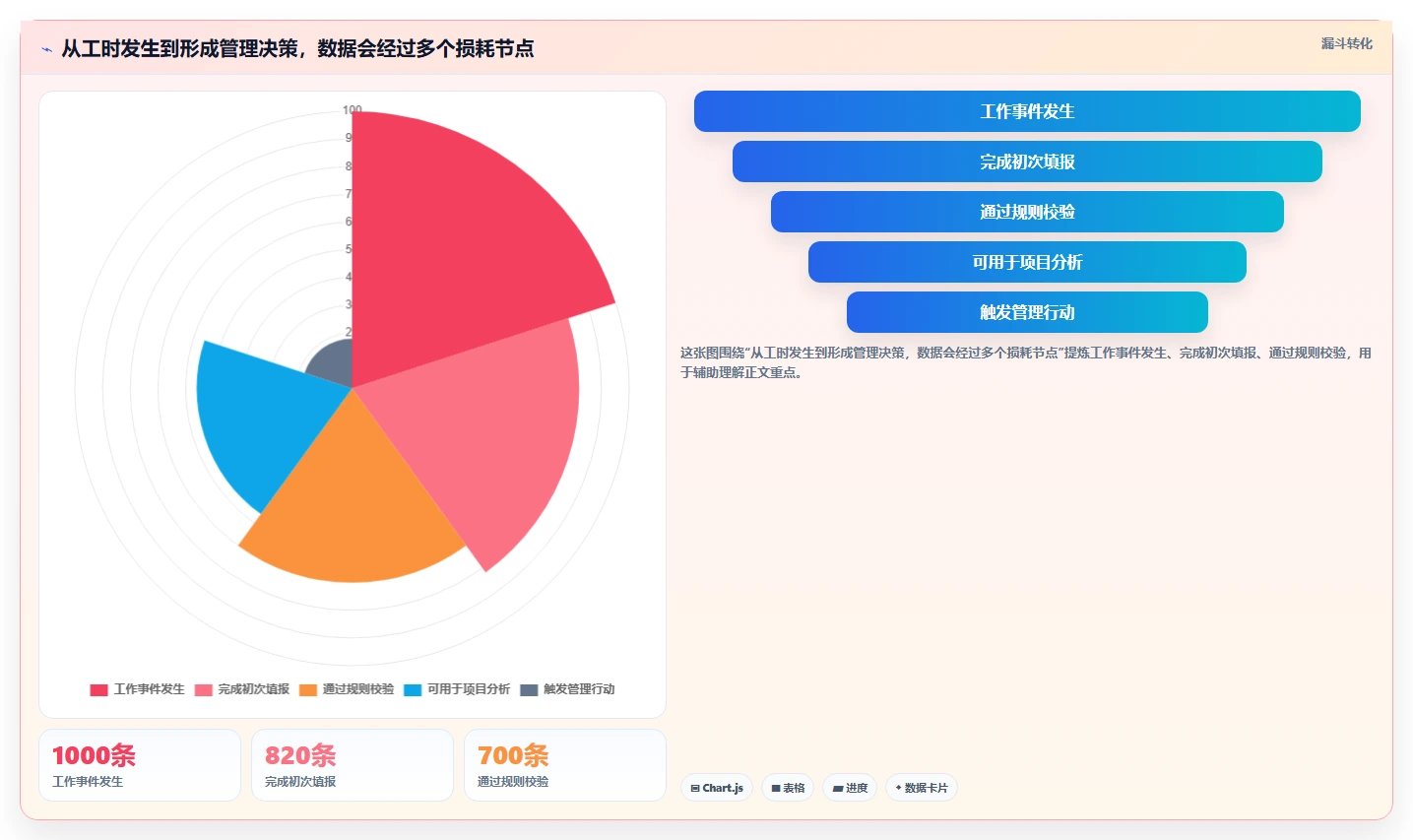Click the lightning icon beside the title
This screenshot has height=840, width=1413.
46,49
